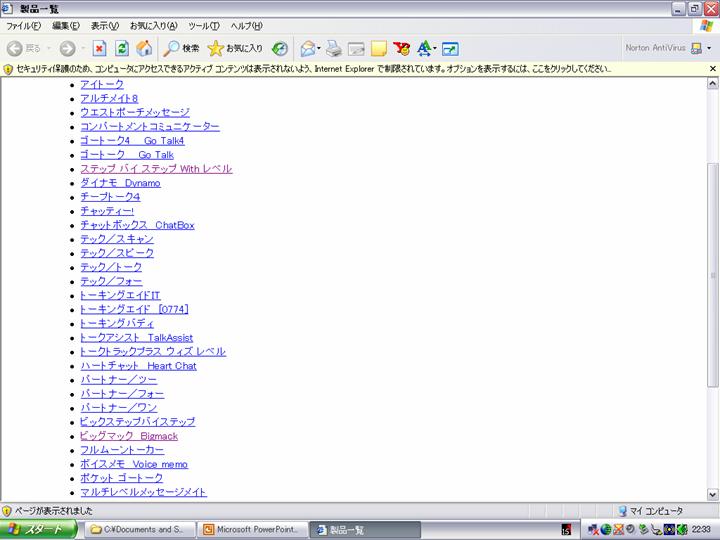Click the security shield icon in information bar

(8, 69)
